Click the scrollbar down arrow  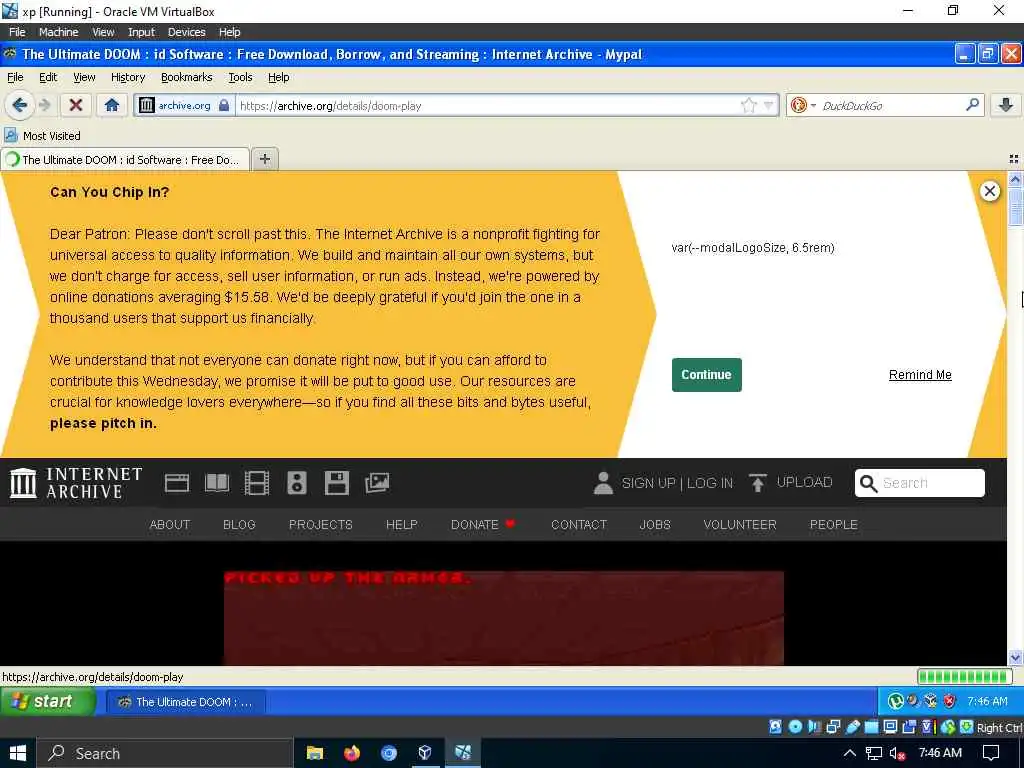tap(1015, 658)
